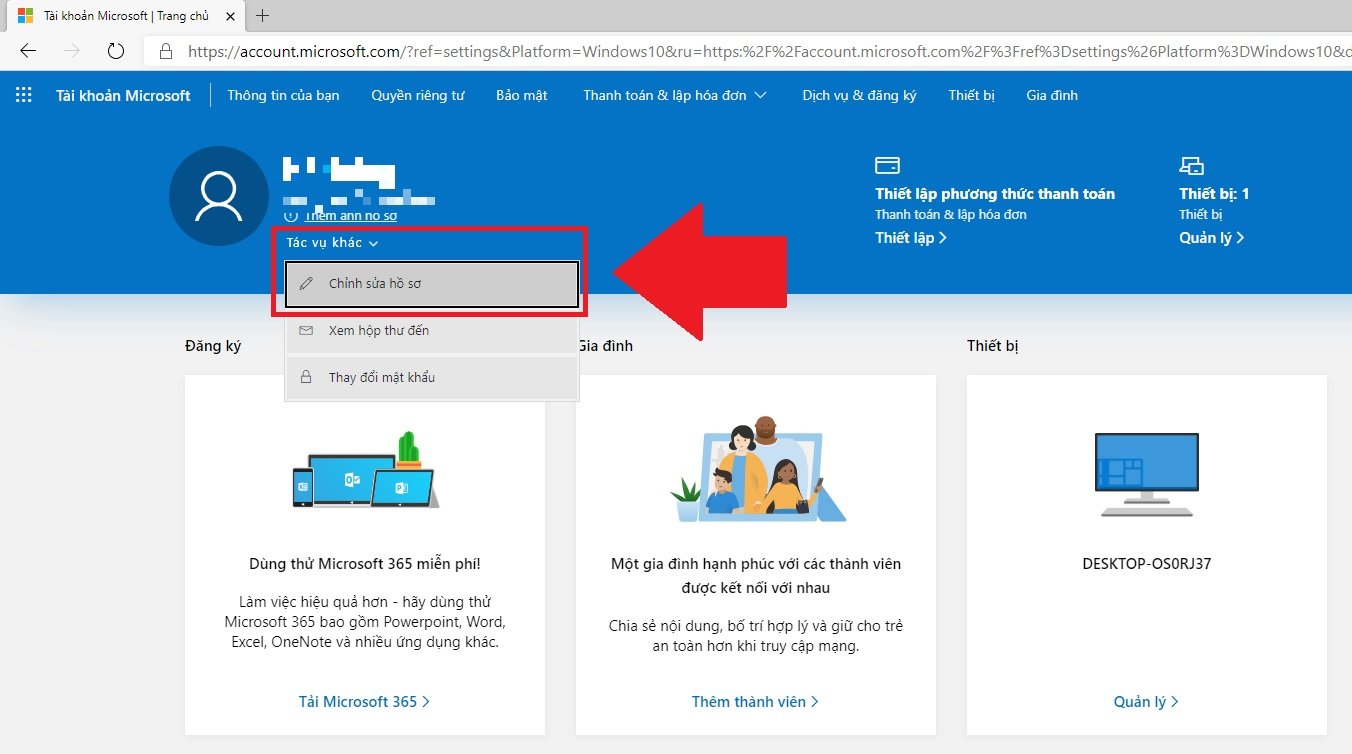Image resolution: width=1352 pixels, height=754 pixels.
Task: Click Tài khoản Microsoft home link
Action: (123, 95)
